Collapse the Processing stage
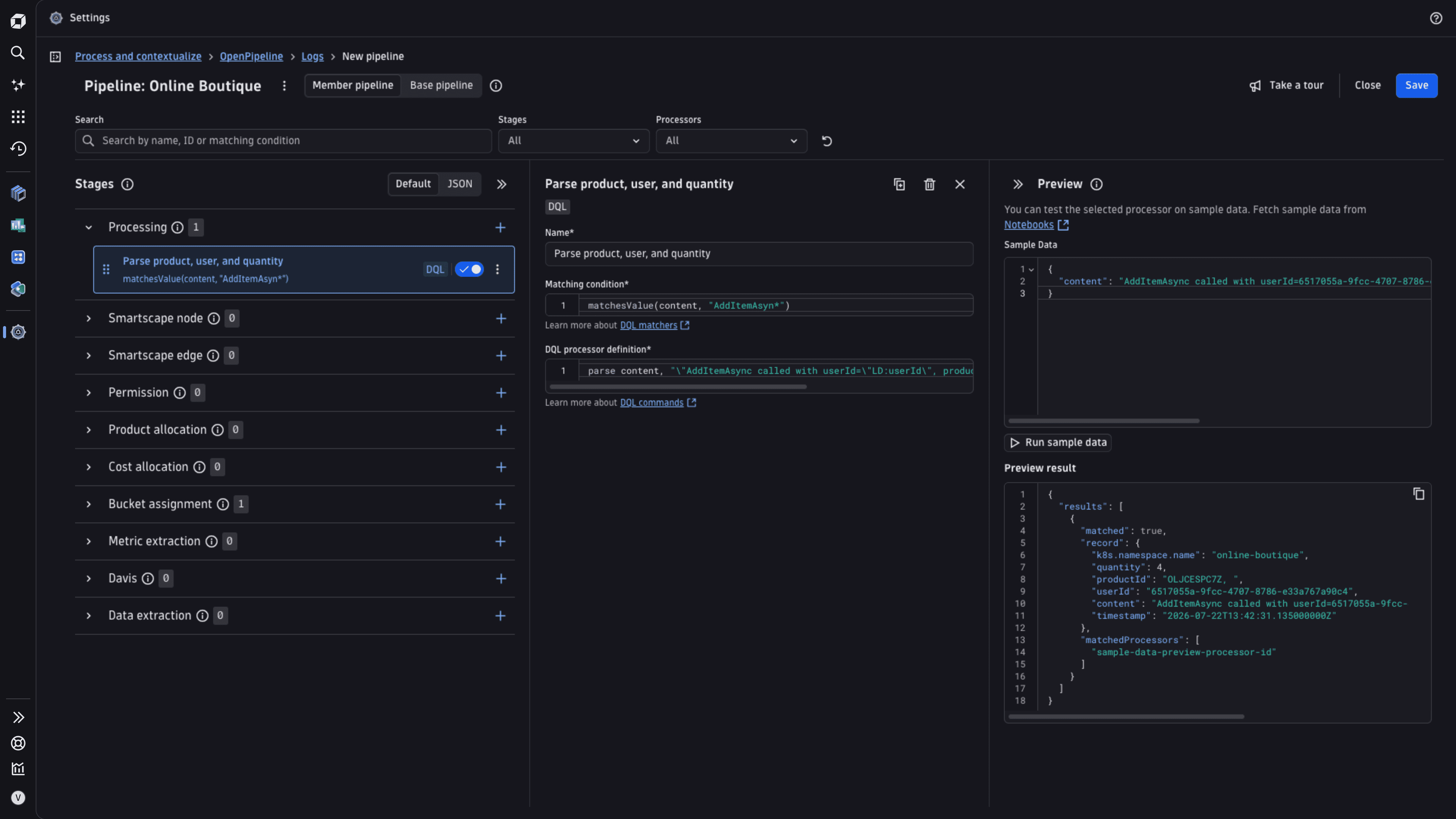 89,227
